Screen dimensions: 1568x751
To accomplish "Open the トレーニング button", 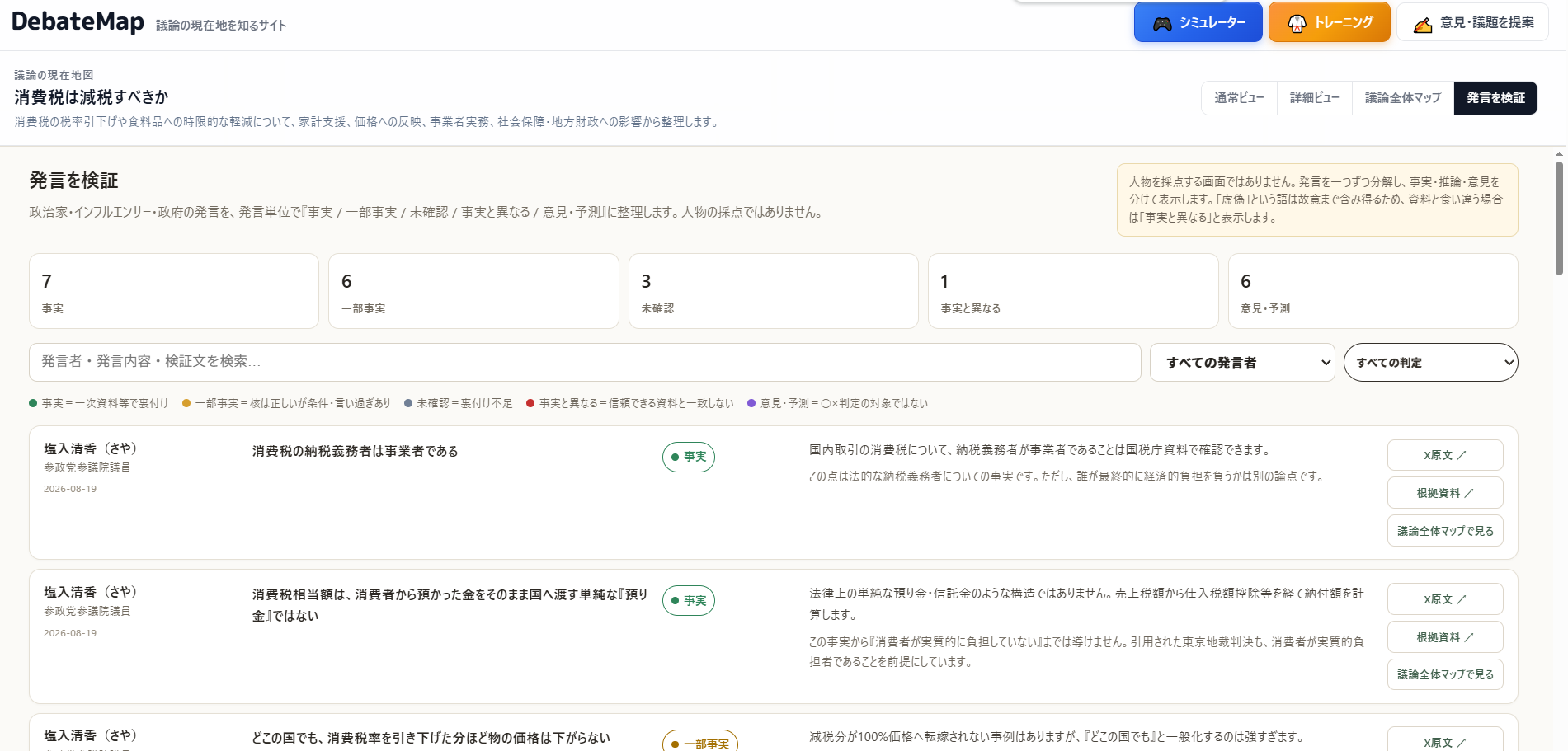I will (1330, 22).
